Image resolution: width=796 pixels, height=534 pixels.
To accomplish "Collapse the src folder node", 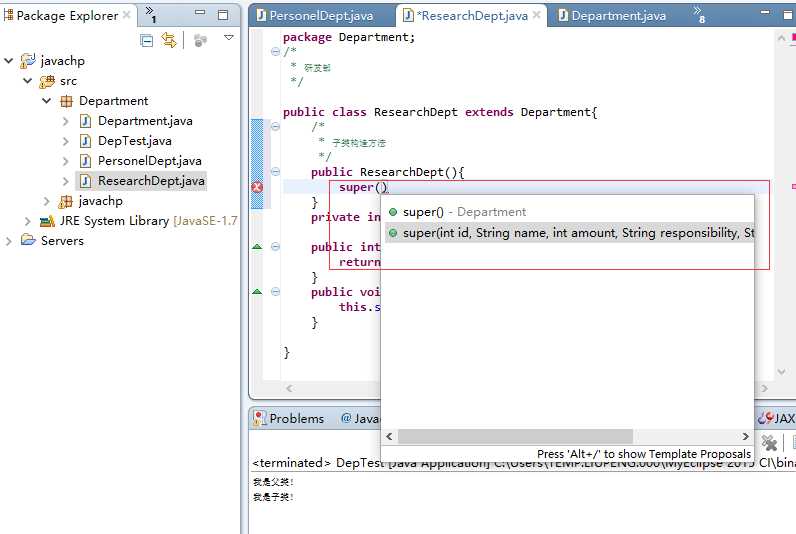I will (28, 81).
